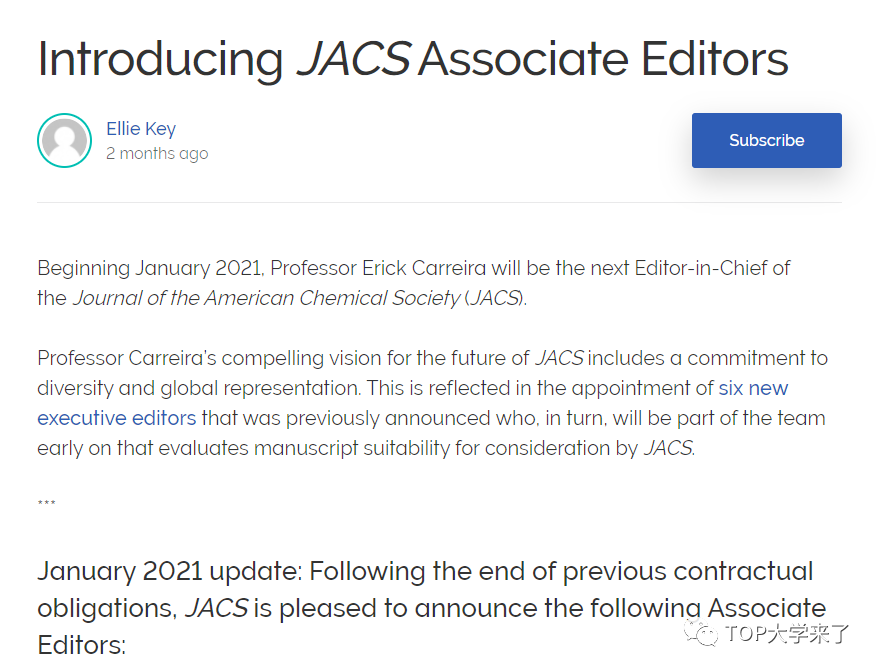Viewport: 879px width, 672px height.
Task: Click the WeChat logo in the watermark
Action: 701,634
